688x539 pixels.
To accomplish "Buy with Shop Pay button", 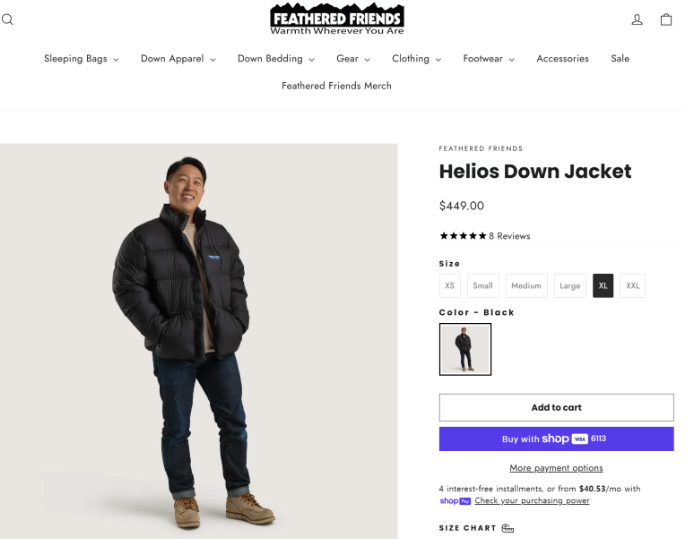I will coord(556,439).
